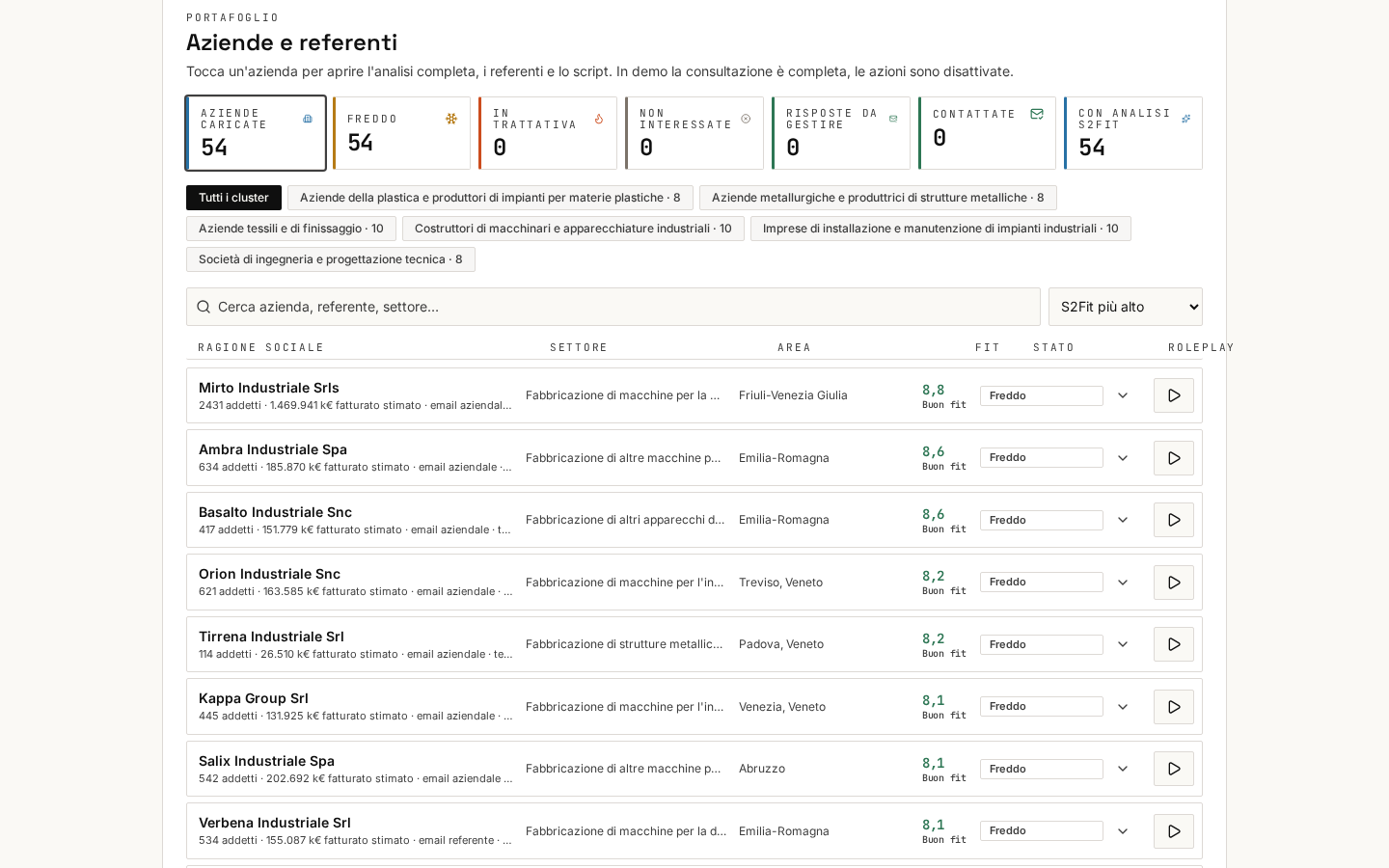
Task: Filter by the Non interessate stat card
Action: coord(694,133)
